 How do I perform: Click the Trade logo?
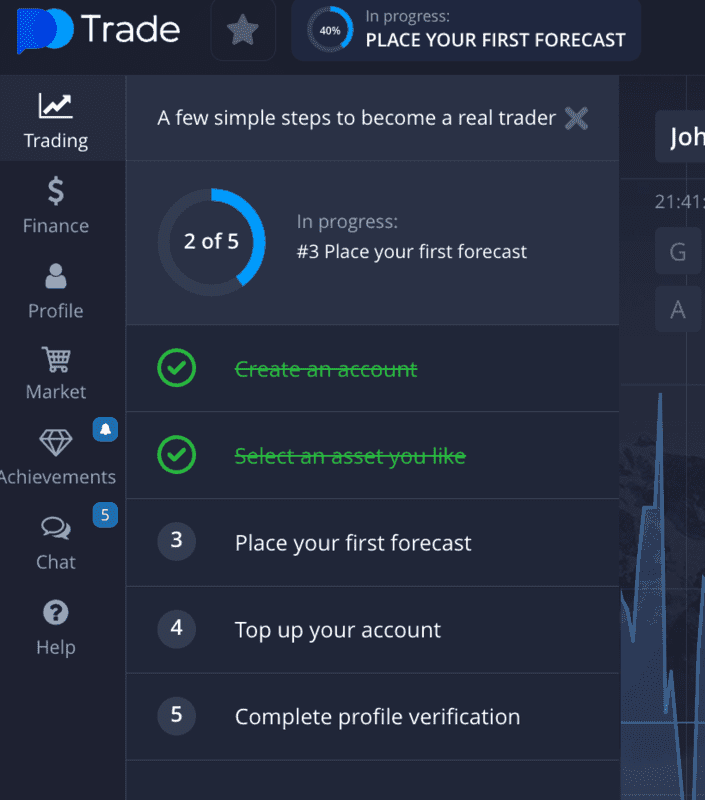tap(98, 30)
